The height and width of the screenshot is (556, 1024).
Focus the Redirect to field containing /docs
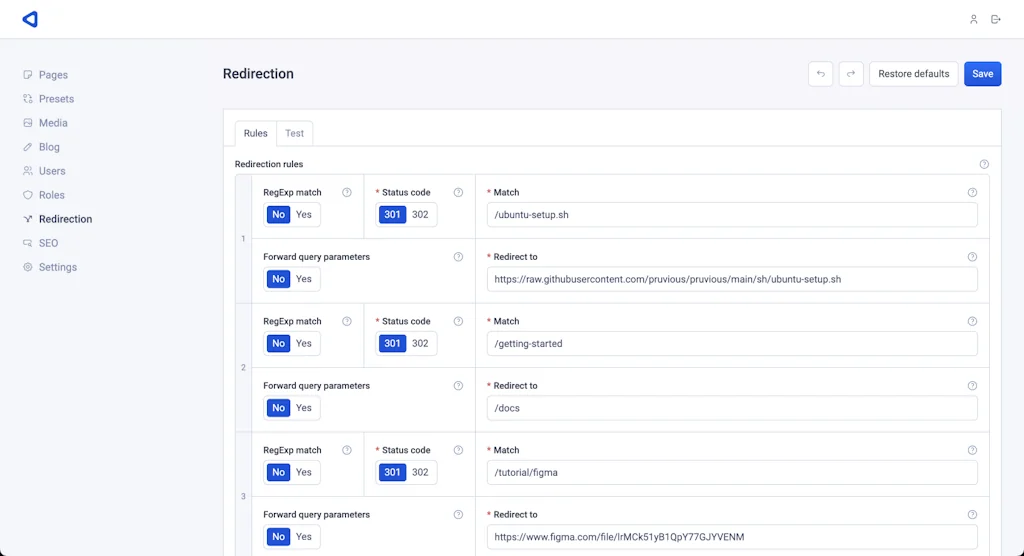tap(731, 408)
